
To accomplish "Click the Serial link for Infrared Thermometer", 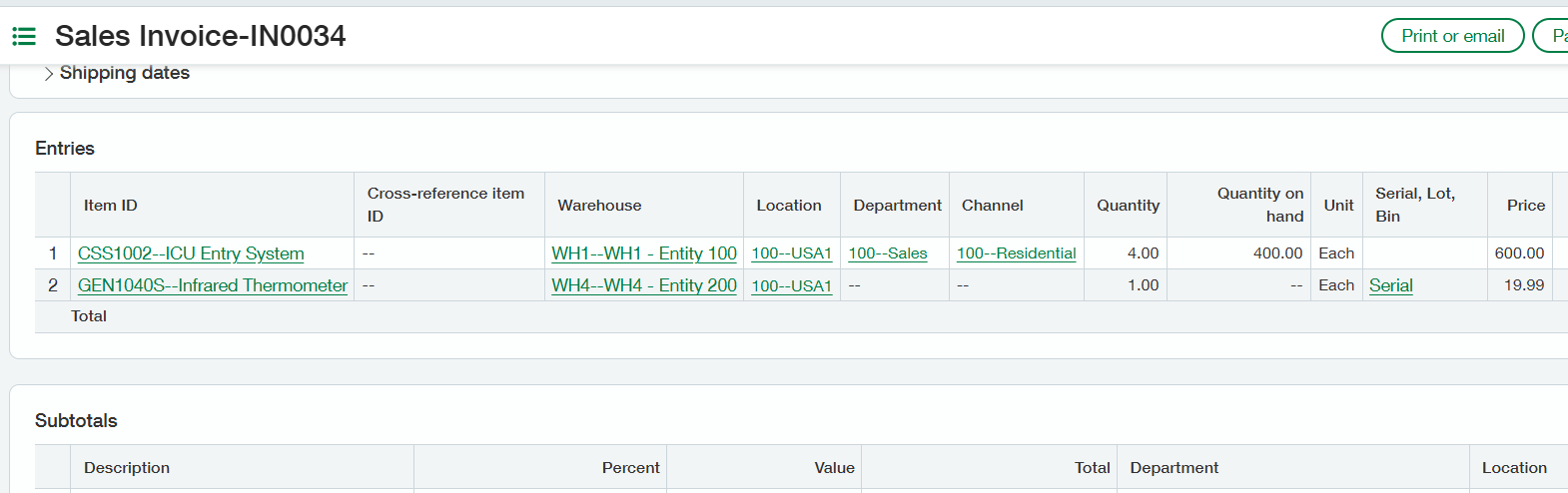I will (1390, 285).
